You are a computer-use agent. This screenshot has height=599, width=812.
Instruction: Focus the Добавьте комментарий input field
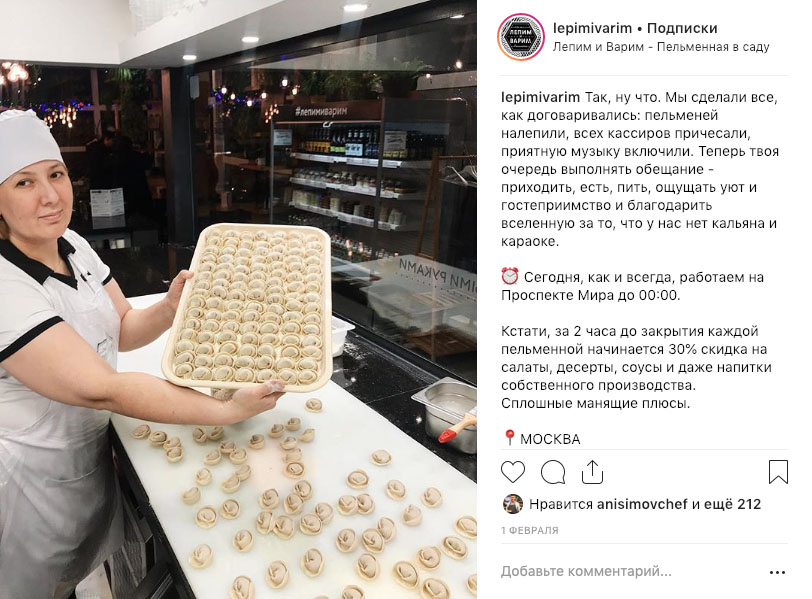click(x=586, y=572)
